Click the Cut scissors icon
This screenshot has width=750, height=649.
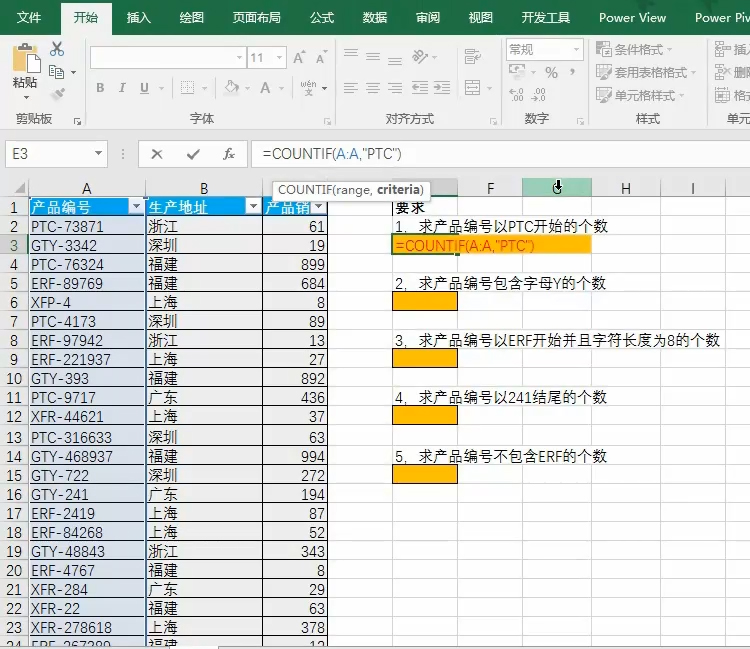point(57,49)
